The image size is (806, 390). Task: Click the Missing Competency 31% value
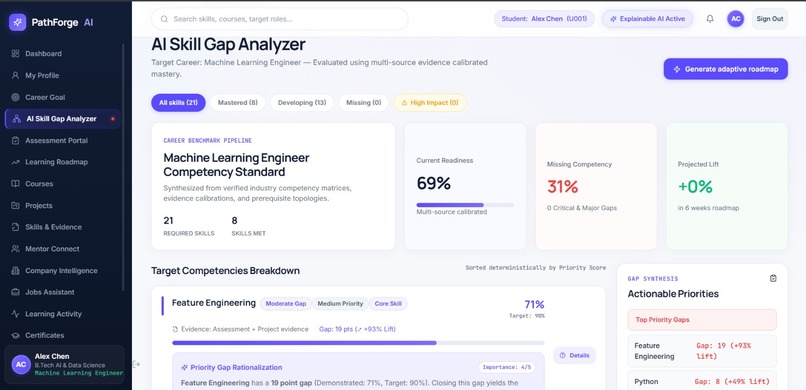coord(562,187)
